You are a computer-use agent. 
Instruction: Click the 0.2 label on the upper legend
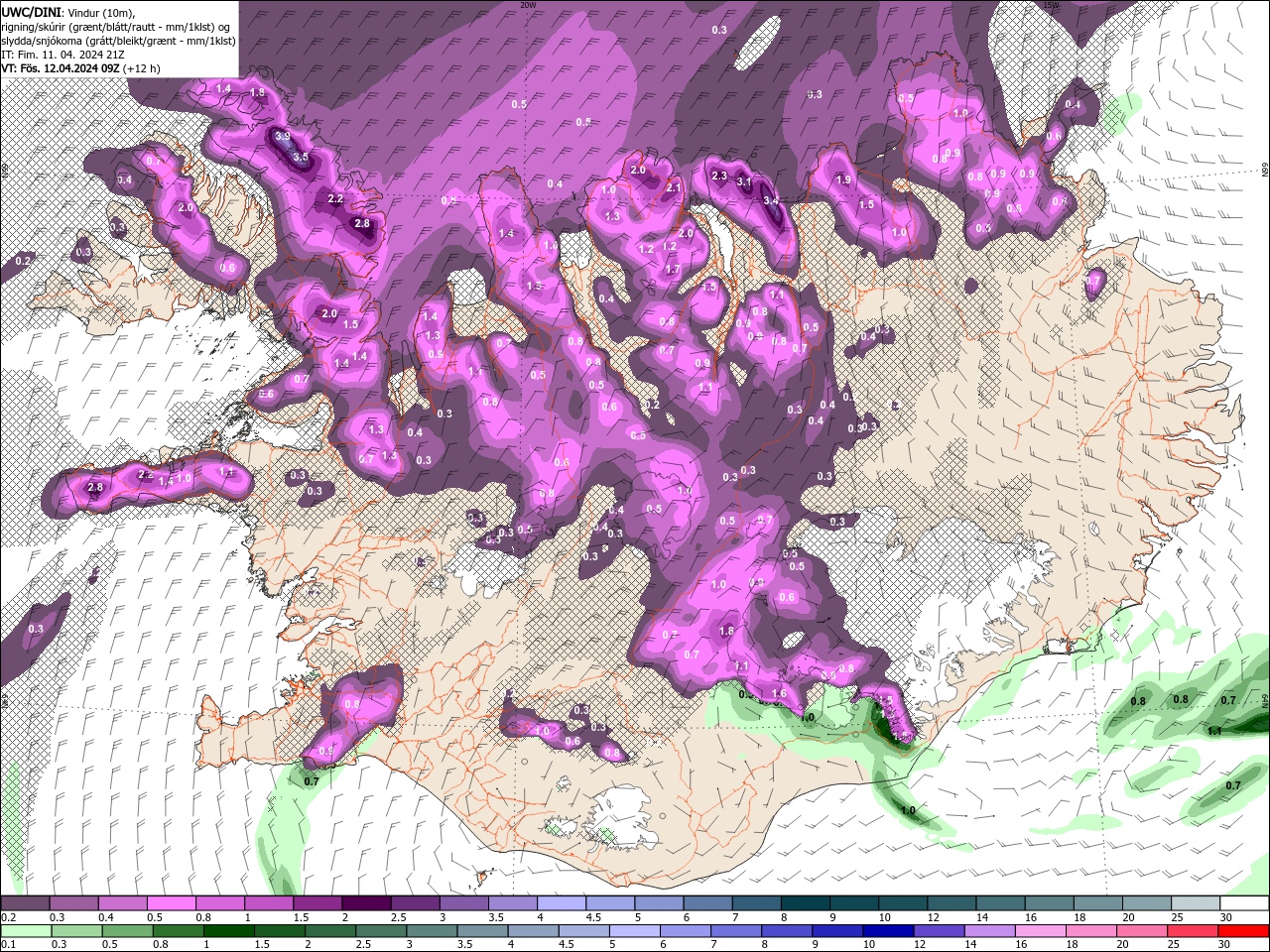tap(8, 917)
